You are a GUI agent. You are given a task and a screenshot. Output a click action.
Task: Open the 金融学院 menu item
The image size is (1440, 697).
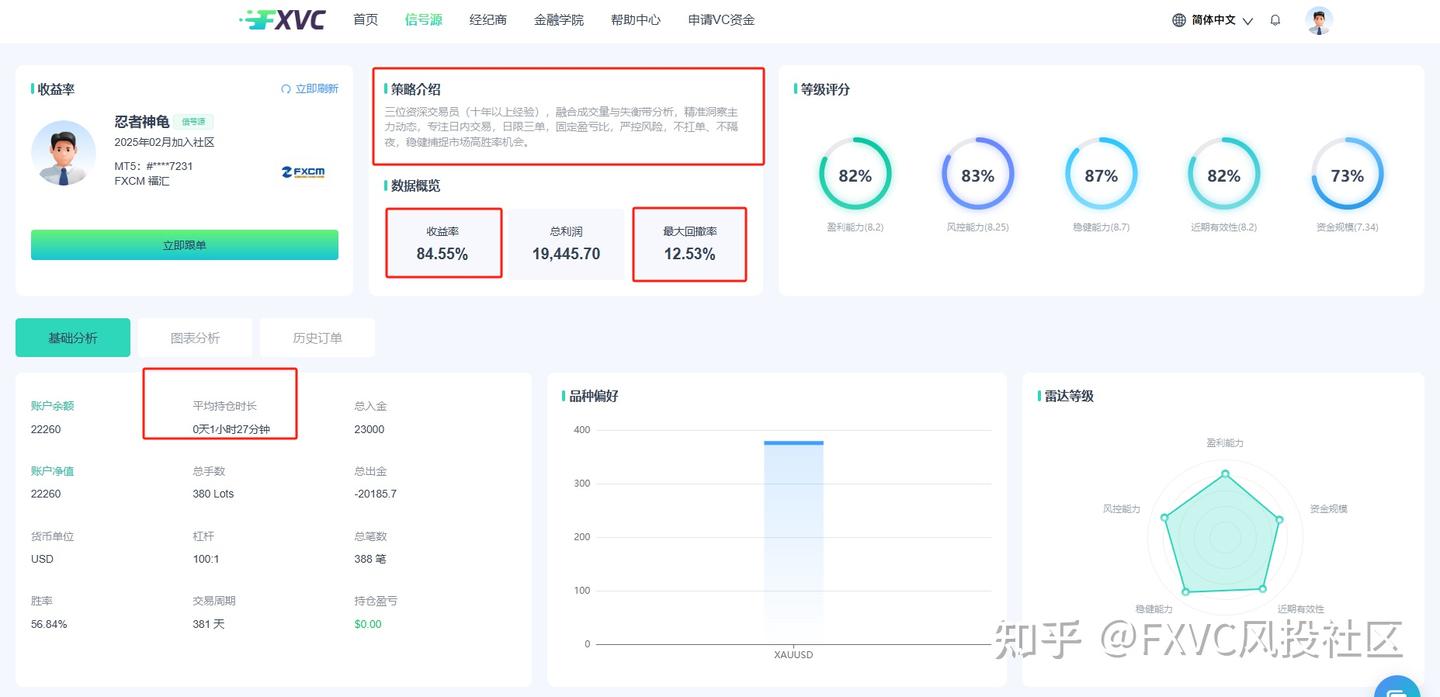[558, 19]
